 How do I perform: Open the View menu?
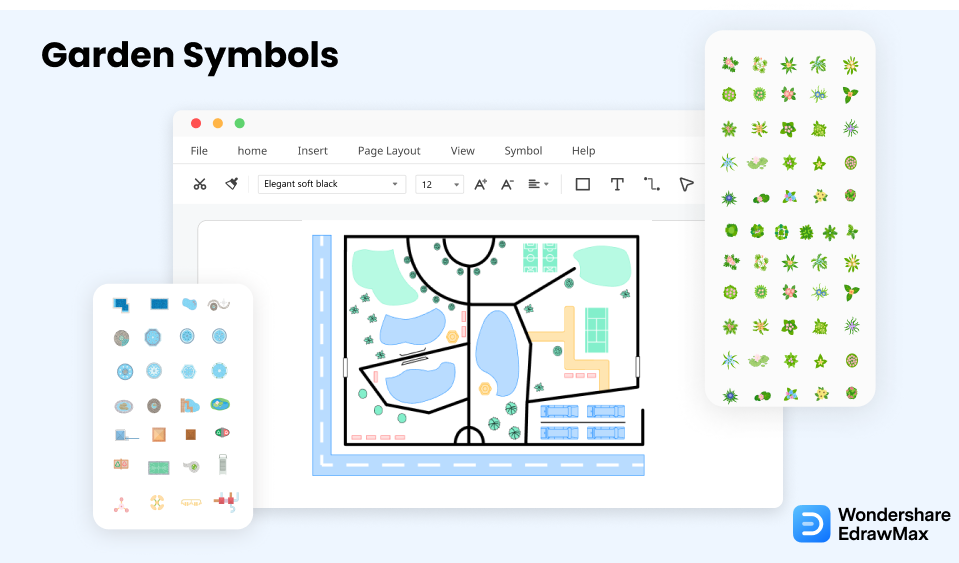click(462, 151)
